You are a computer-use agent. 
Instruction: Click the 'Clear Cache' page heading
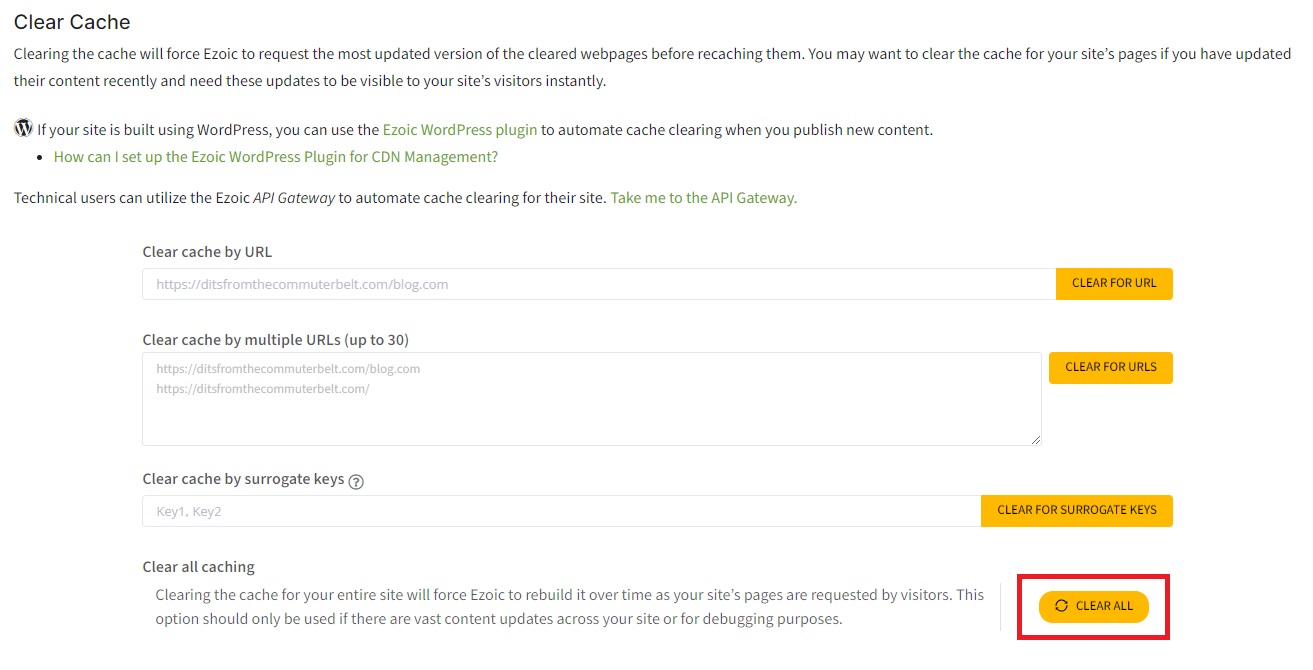tap(72, 22)
